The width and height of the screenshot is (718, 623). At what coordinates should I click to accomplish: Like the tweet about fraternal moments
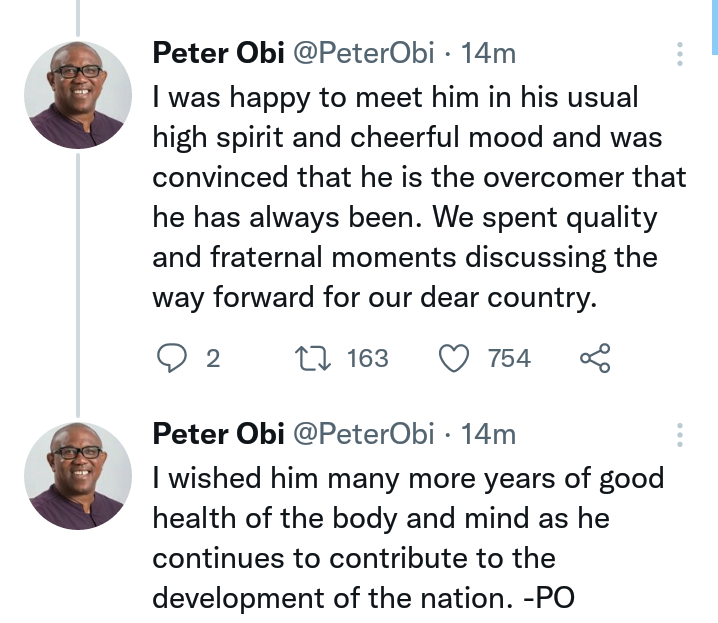454,358
